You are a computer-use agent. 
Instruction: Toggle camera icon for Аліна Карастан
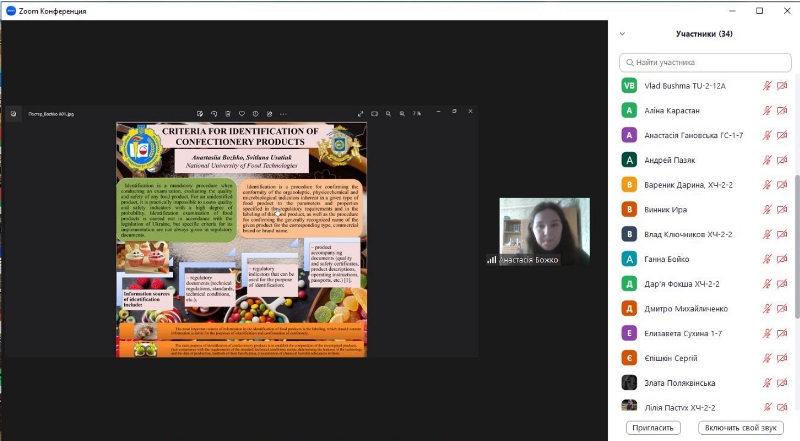tap(782, 110)
